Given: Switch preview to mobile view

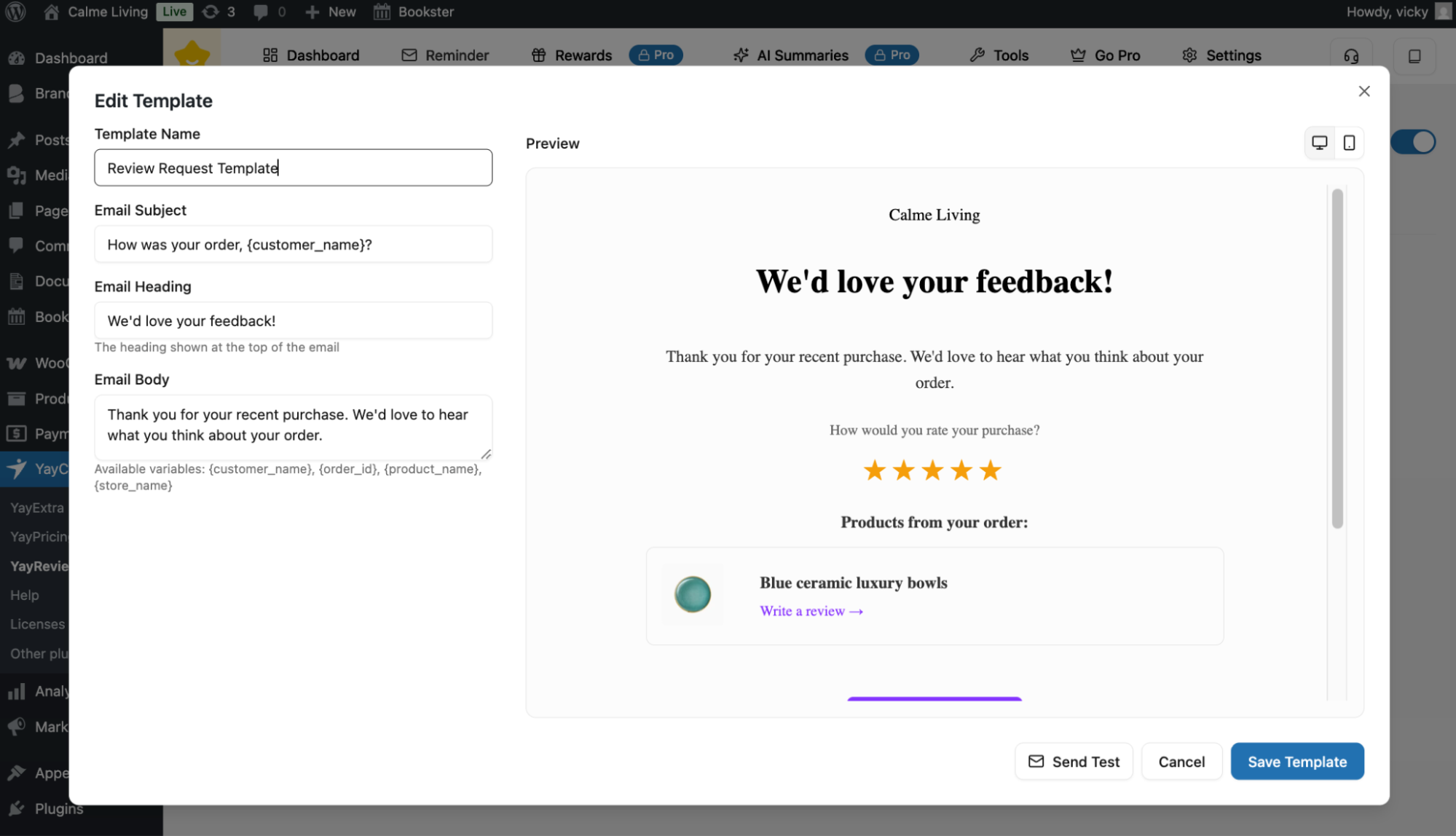Looking at the screenshot, I should click(1349, 143).
